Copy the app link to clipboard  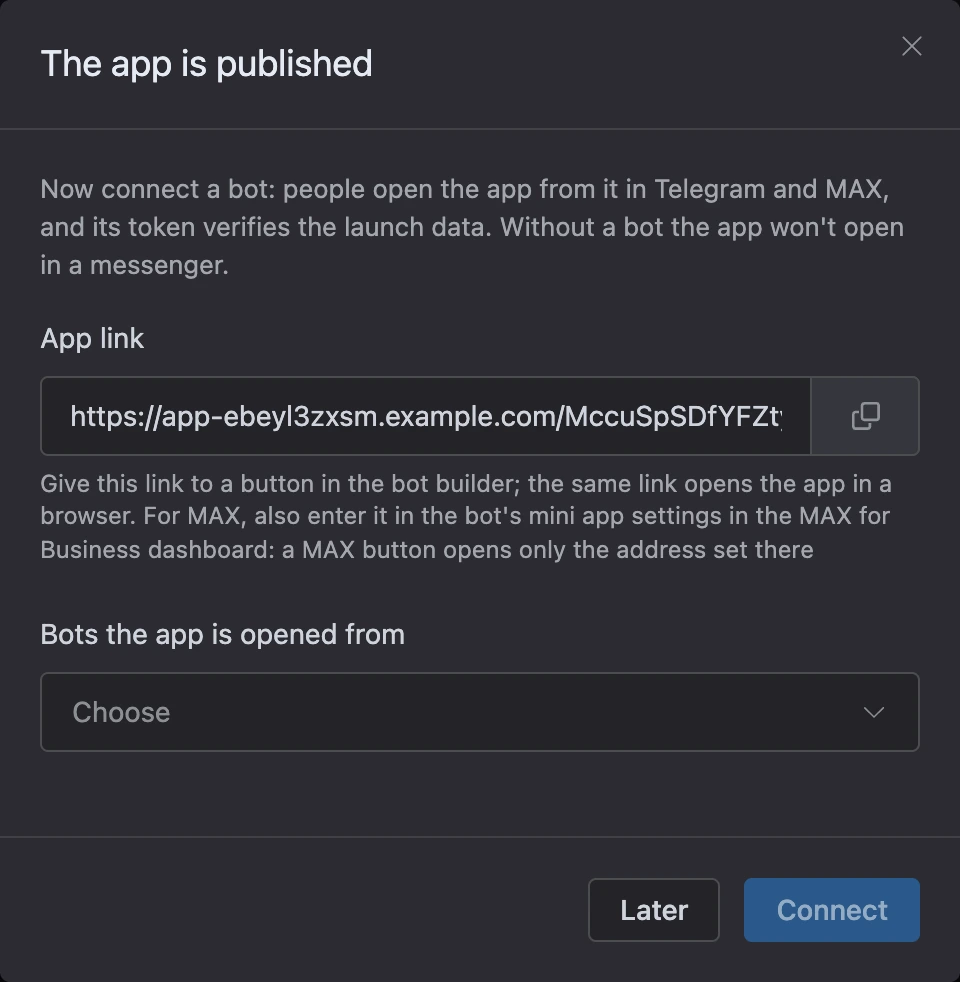click(x=865, y=416)
